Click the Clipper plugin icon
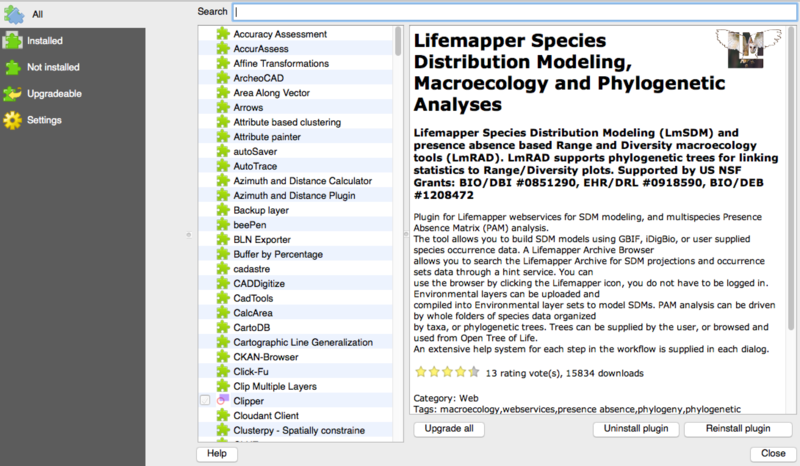 tap(223, 401)
